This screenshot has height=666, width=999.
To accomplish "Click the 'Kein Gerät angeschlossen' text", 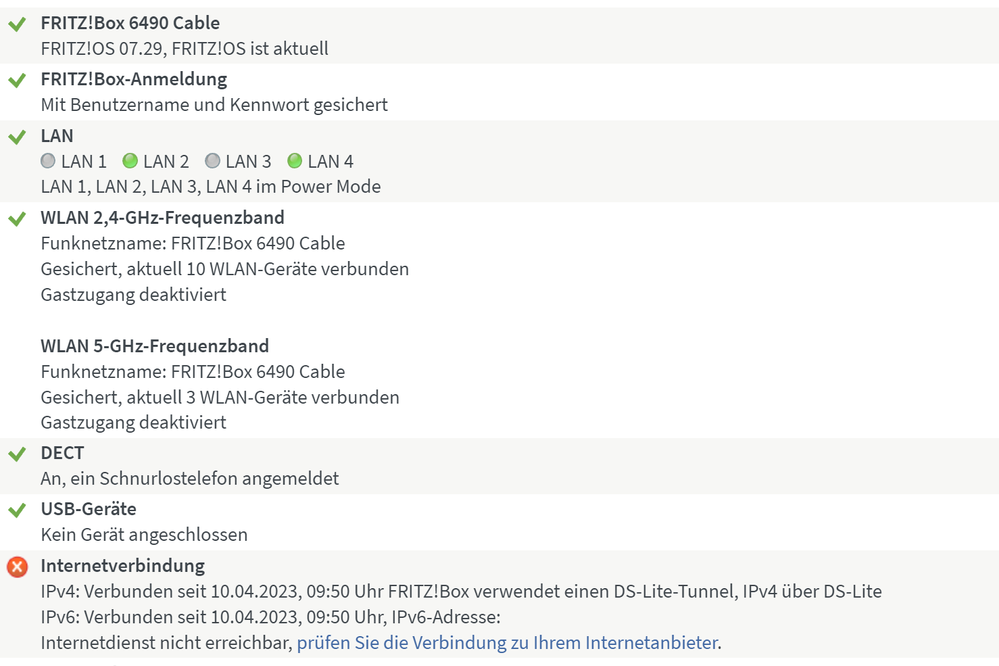I will tap(144, 535).
